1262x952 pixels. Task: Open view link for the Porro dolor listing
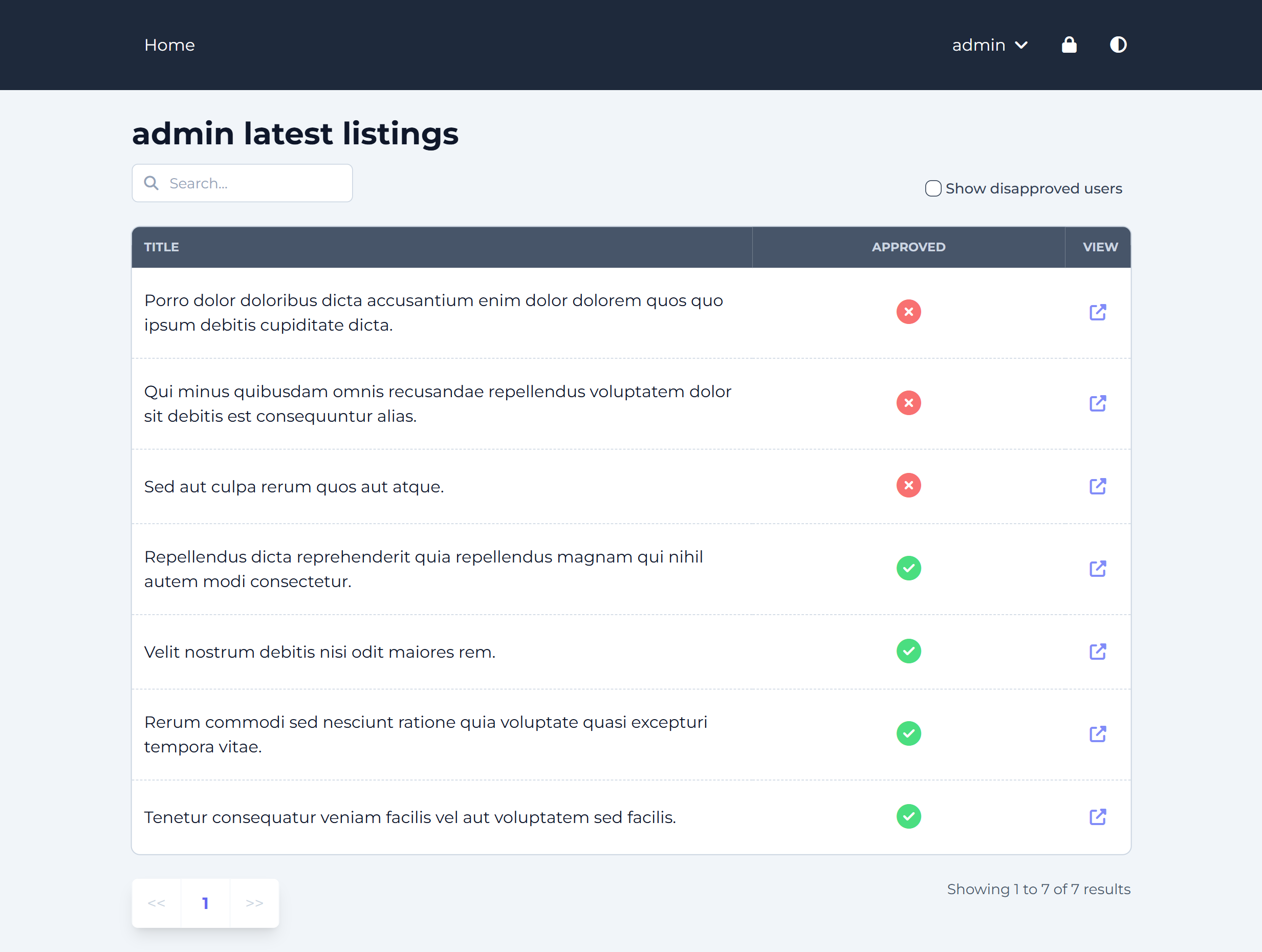(1097, 312)
